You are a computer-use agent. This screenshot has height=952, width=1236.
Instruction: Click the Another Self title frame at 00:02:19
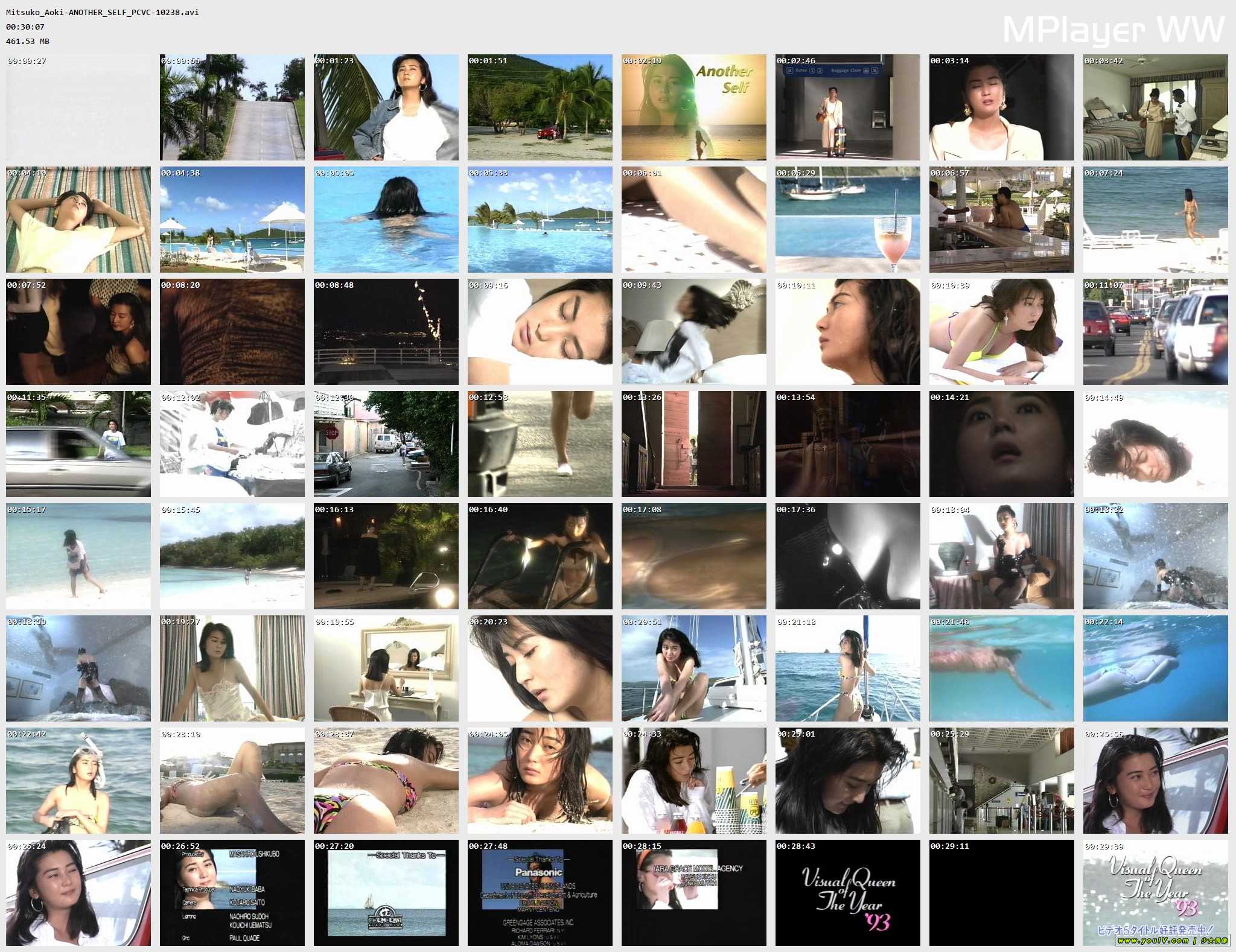(x=694, y=107)
